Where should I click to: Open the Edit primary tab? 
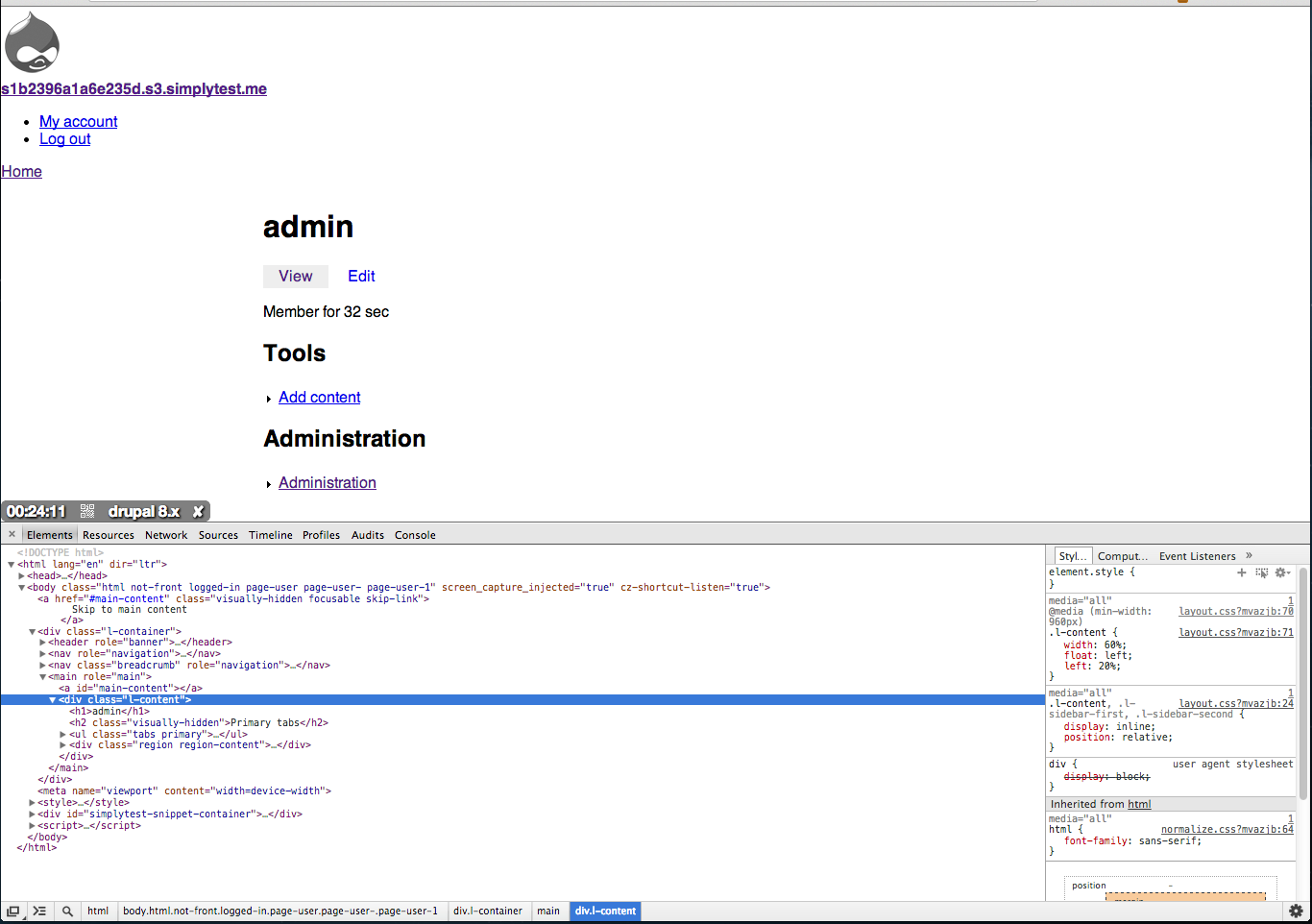(361, 276)
